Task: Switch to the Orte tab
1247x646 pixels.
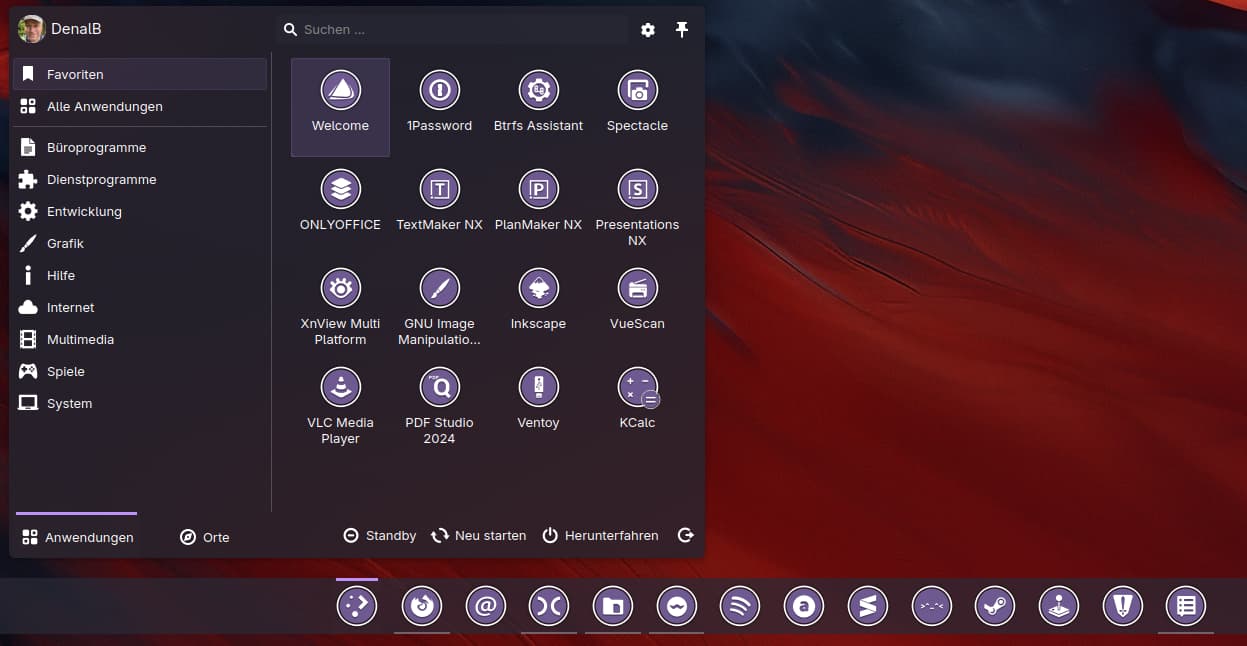Action: (205, 537)
